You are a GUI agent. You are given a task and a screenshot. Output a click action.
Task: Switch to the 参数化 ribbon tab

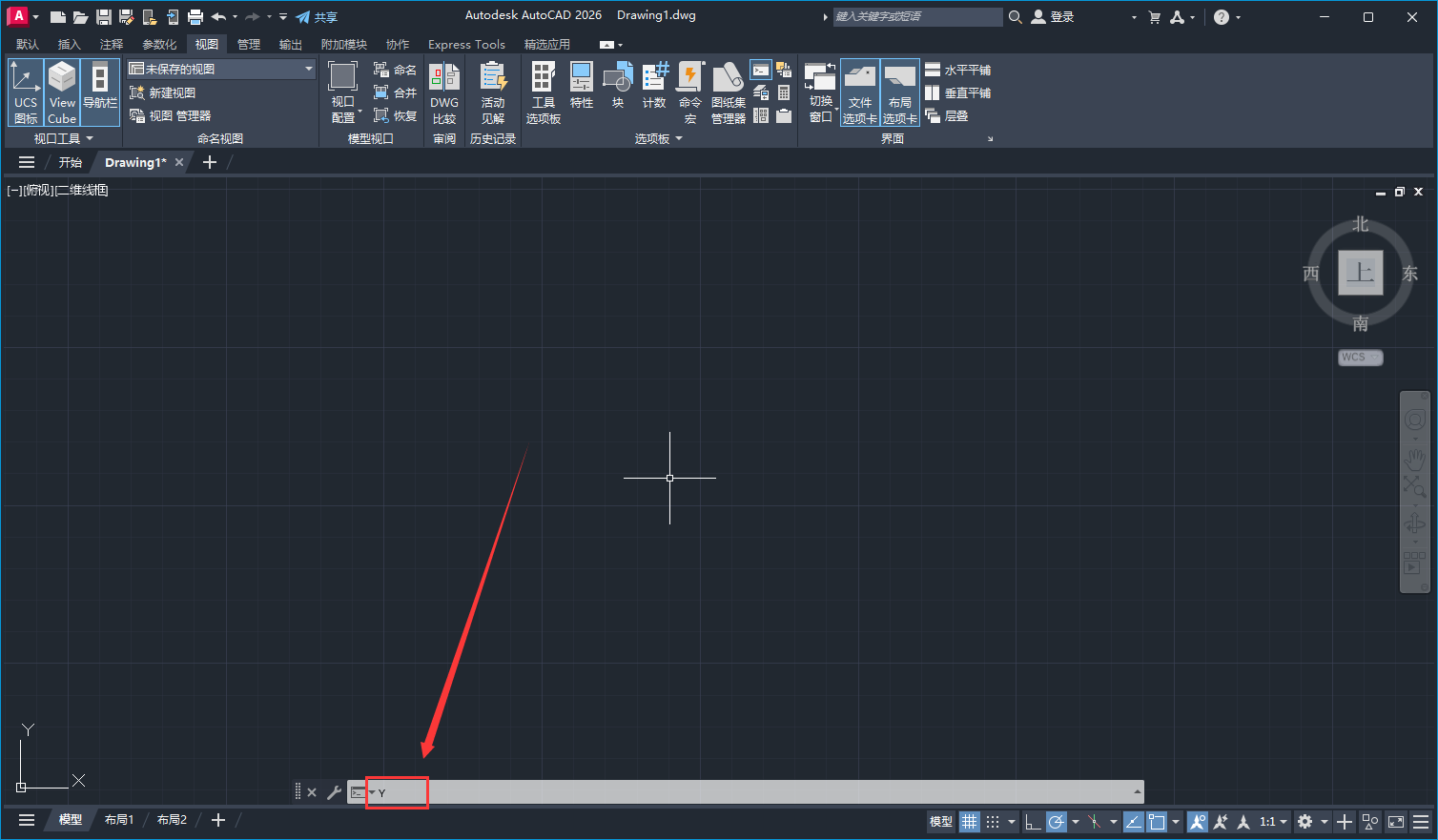tap(159, 44)
